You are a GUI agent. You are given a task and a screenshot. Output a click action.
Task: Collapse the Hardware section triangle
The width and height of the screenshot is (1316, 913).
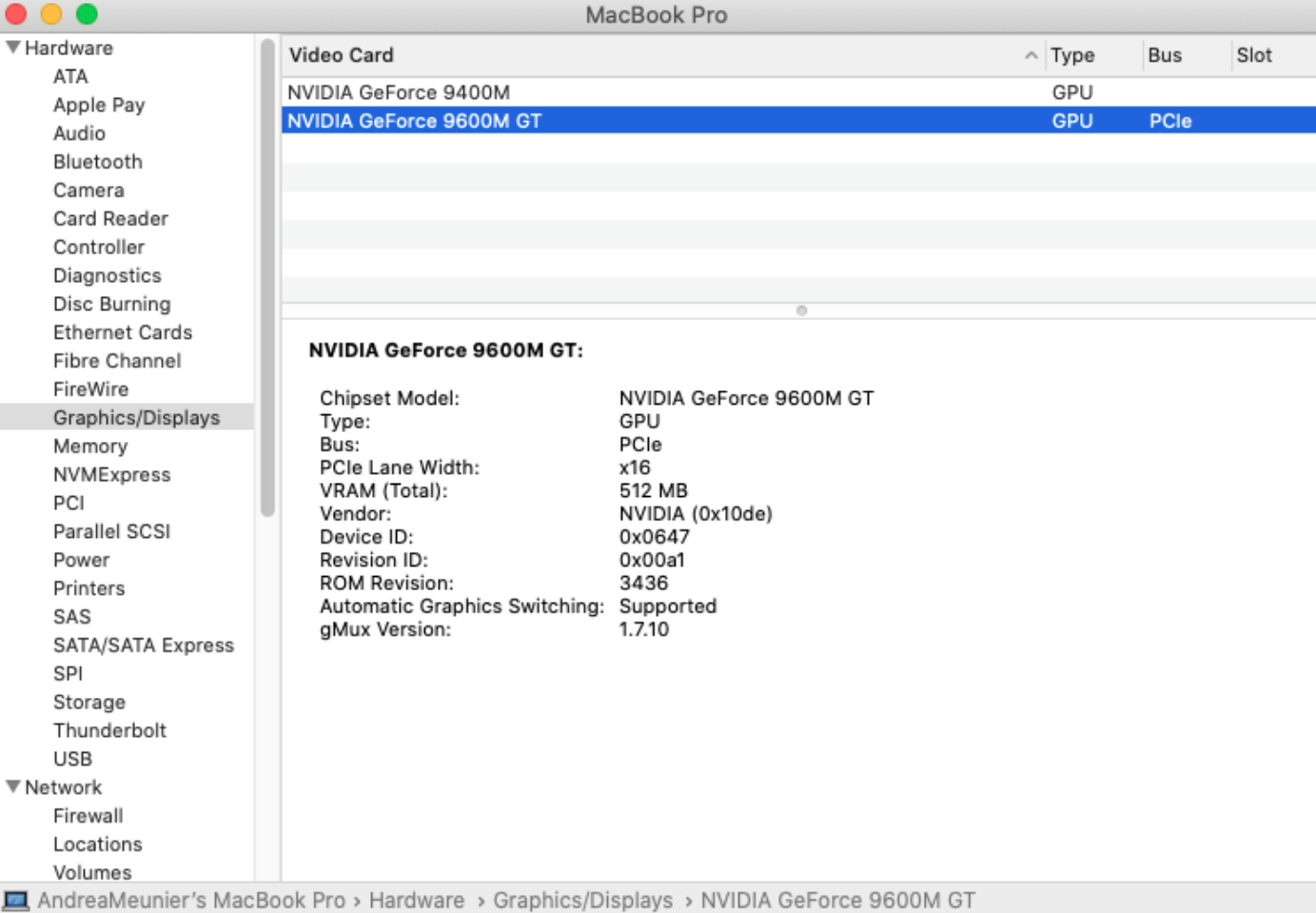pos(13,47)
